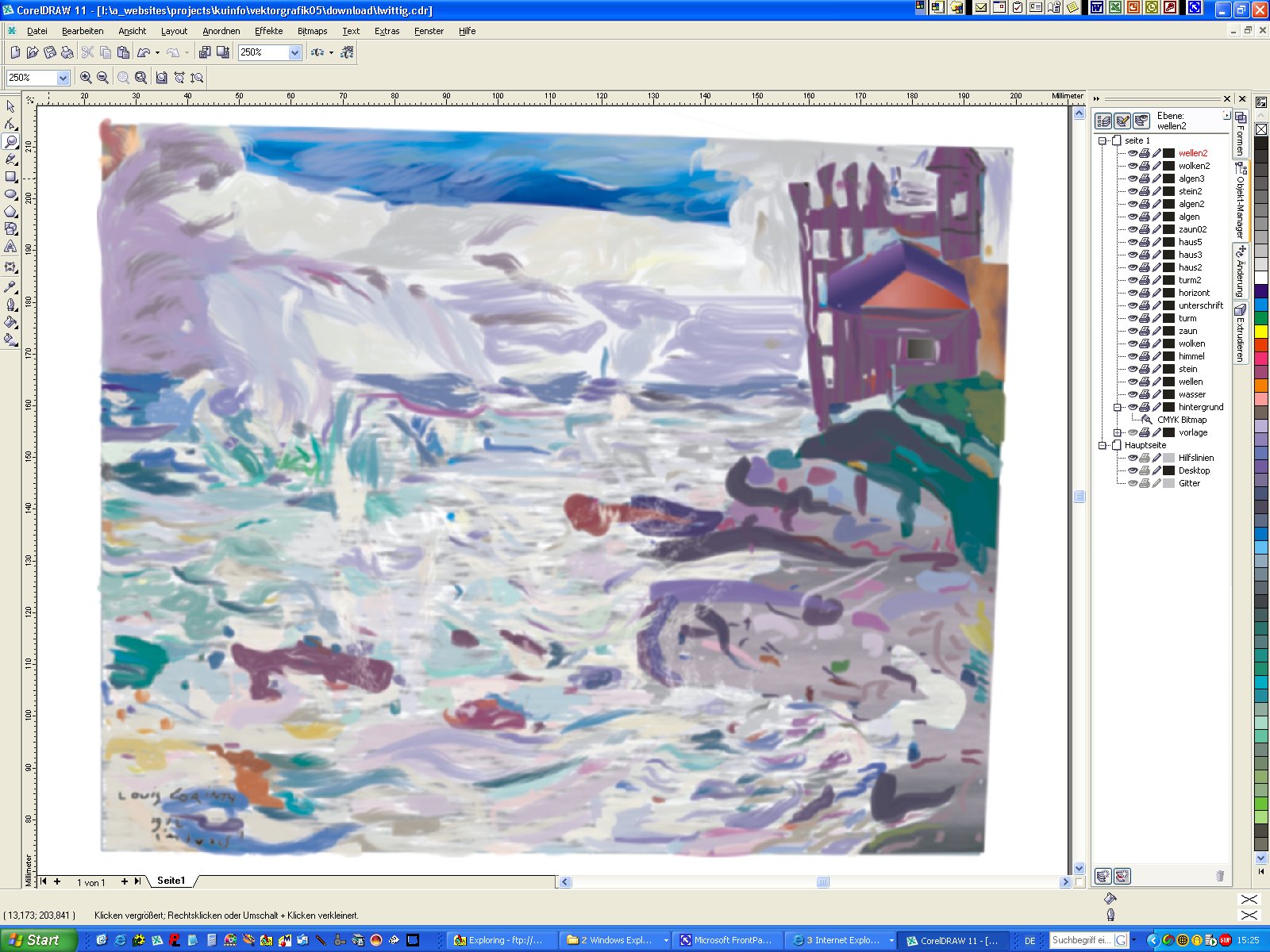Viewport: 1270px width, 952px height.
Task: Toggle visibility of the horizont layer
Action: (x=1133, y=293)
